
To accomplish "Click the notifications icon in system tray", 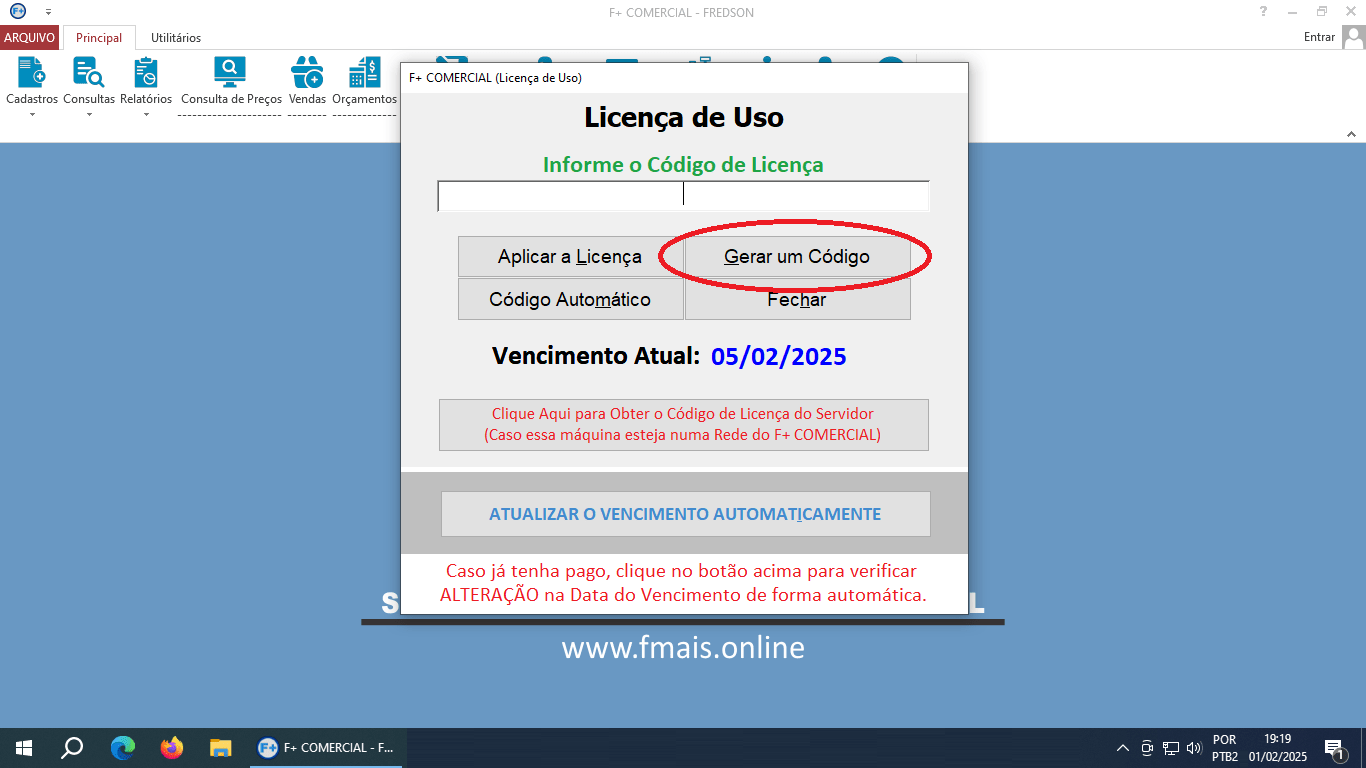I will click(x=1338, y=747).
